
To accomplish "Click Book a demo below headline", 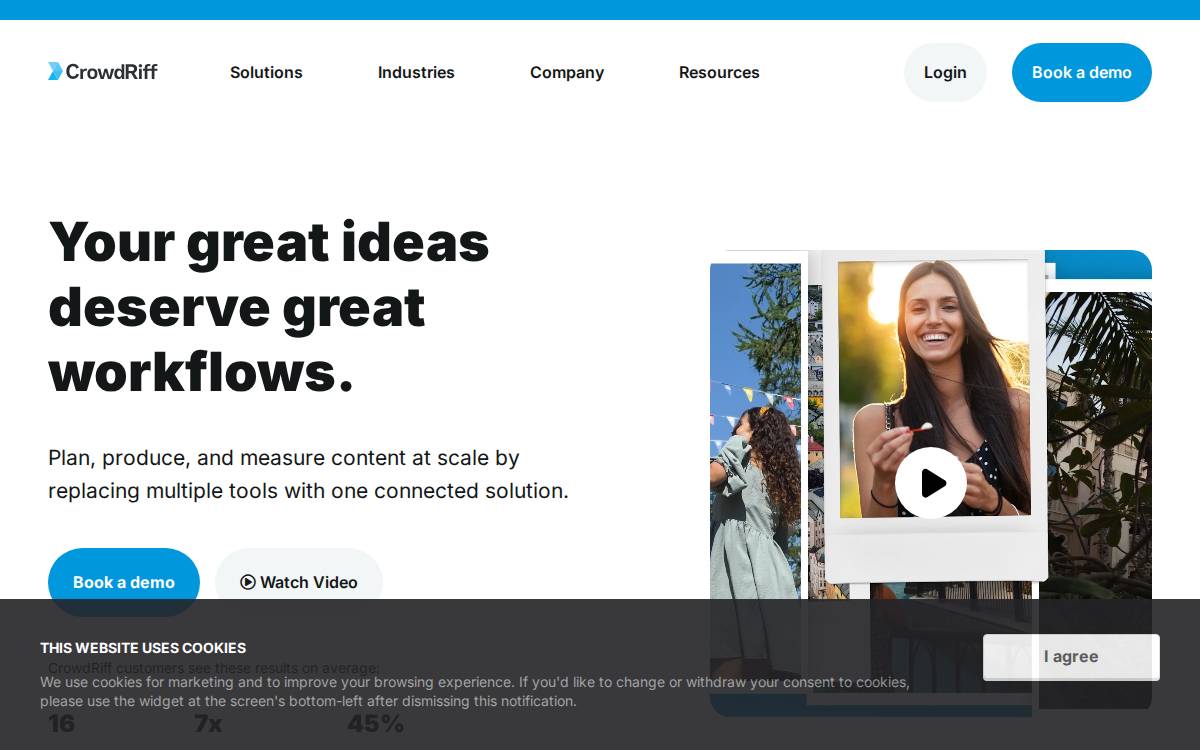I will click(124, 582).
